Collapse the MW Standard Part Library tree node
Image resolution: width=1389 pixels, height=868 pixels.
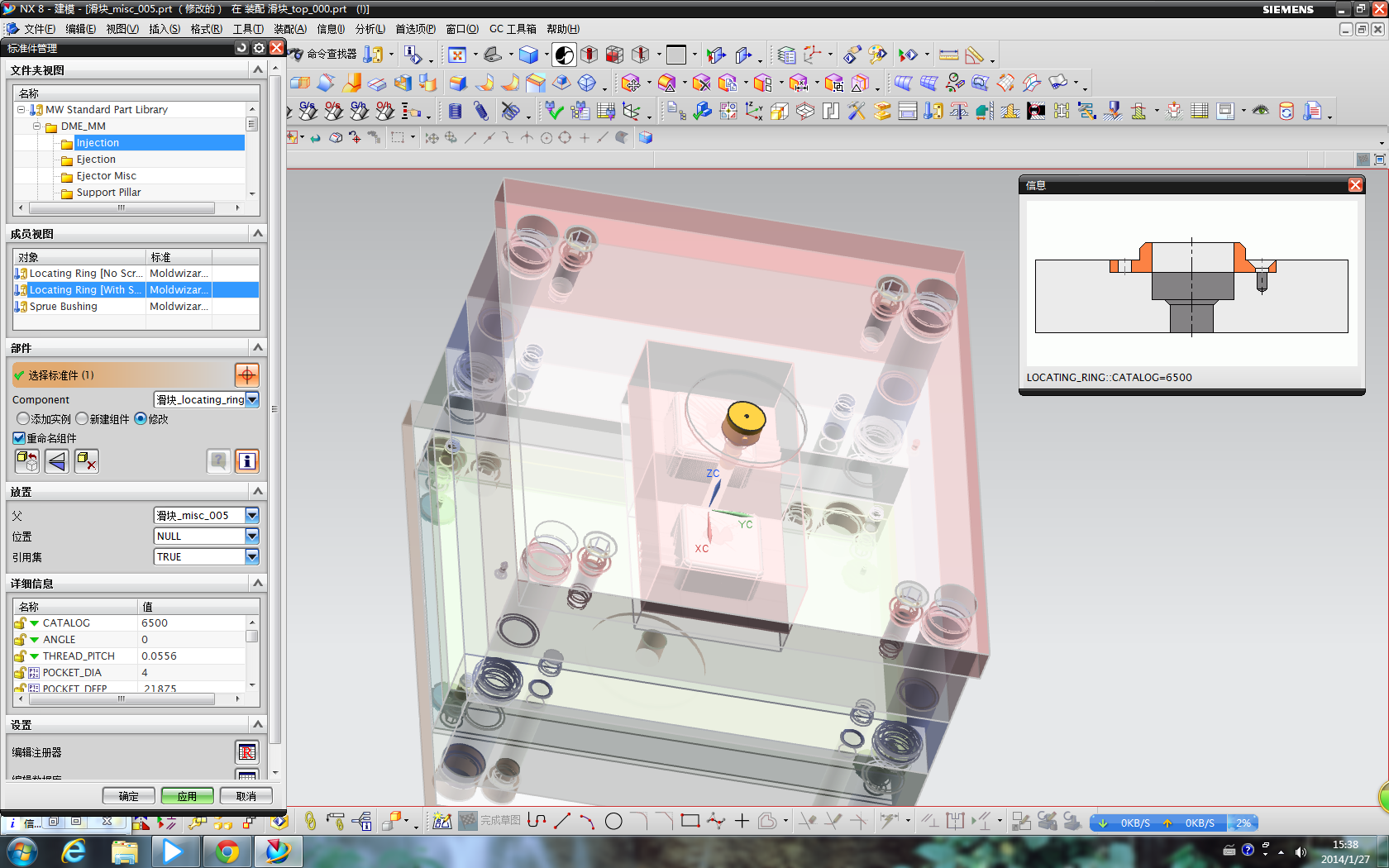(x=21, y=110)
